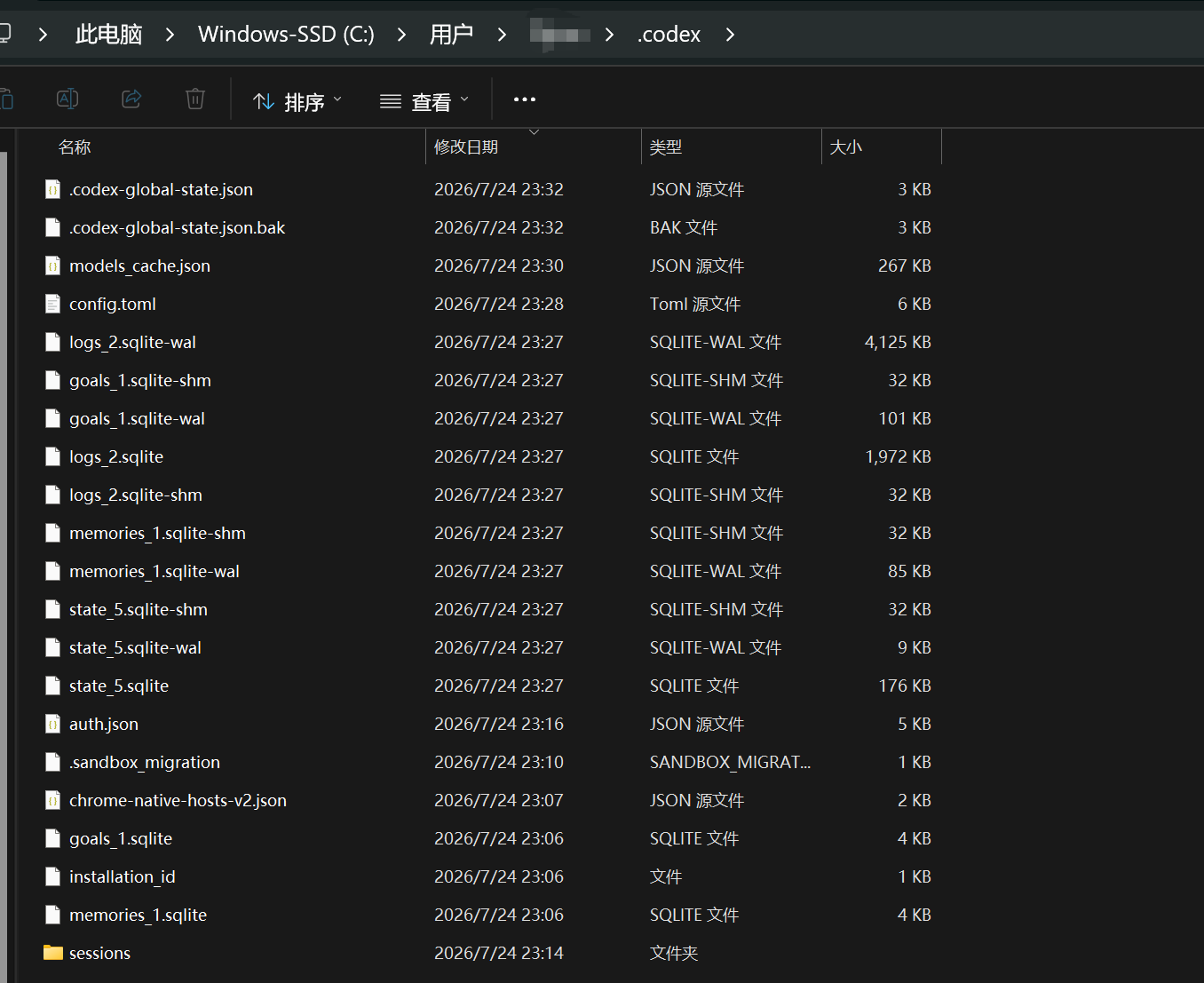Expand chevron after Windows-SSD (C:)
Viewport: 1204px width, 983px height.
pyautogui.click(x=401, y=35)
